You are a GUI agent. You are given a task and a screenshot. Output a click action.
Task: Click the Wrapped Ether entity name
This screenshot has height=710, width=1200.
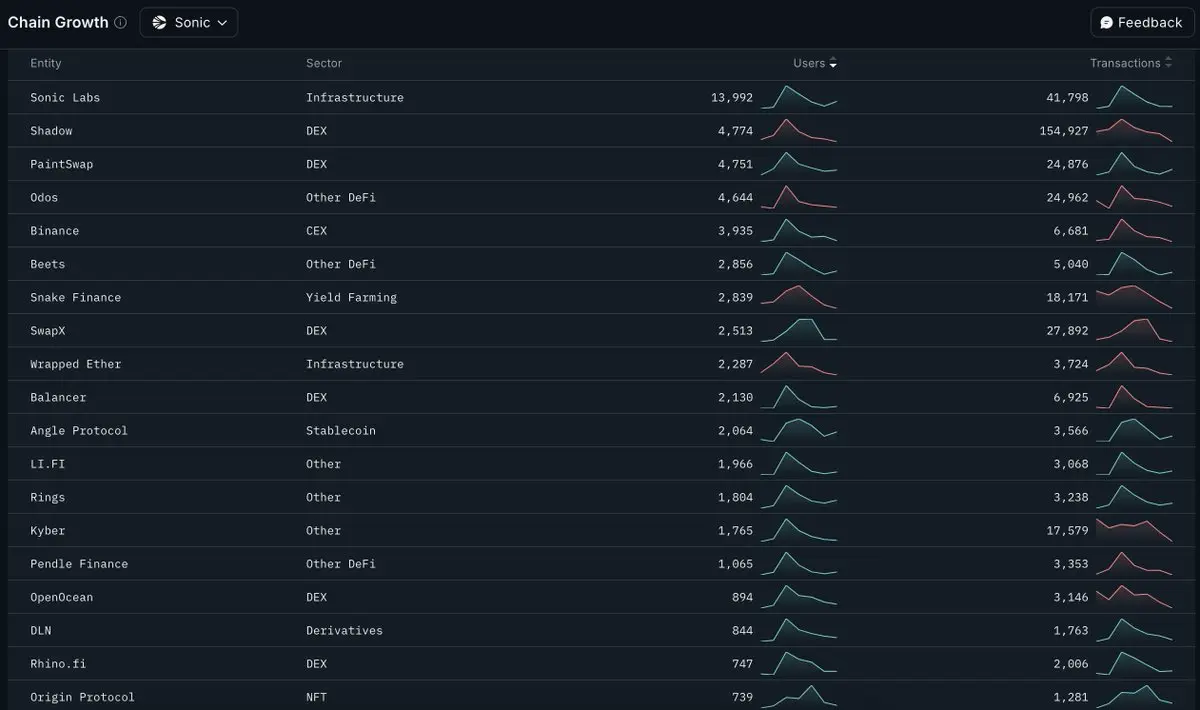click(76, 364)
